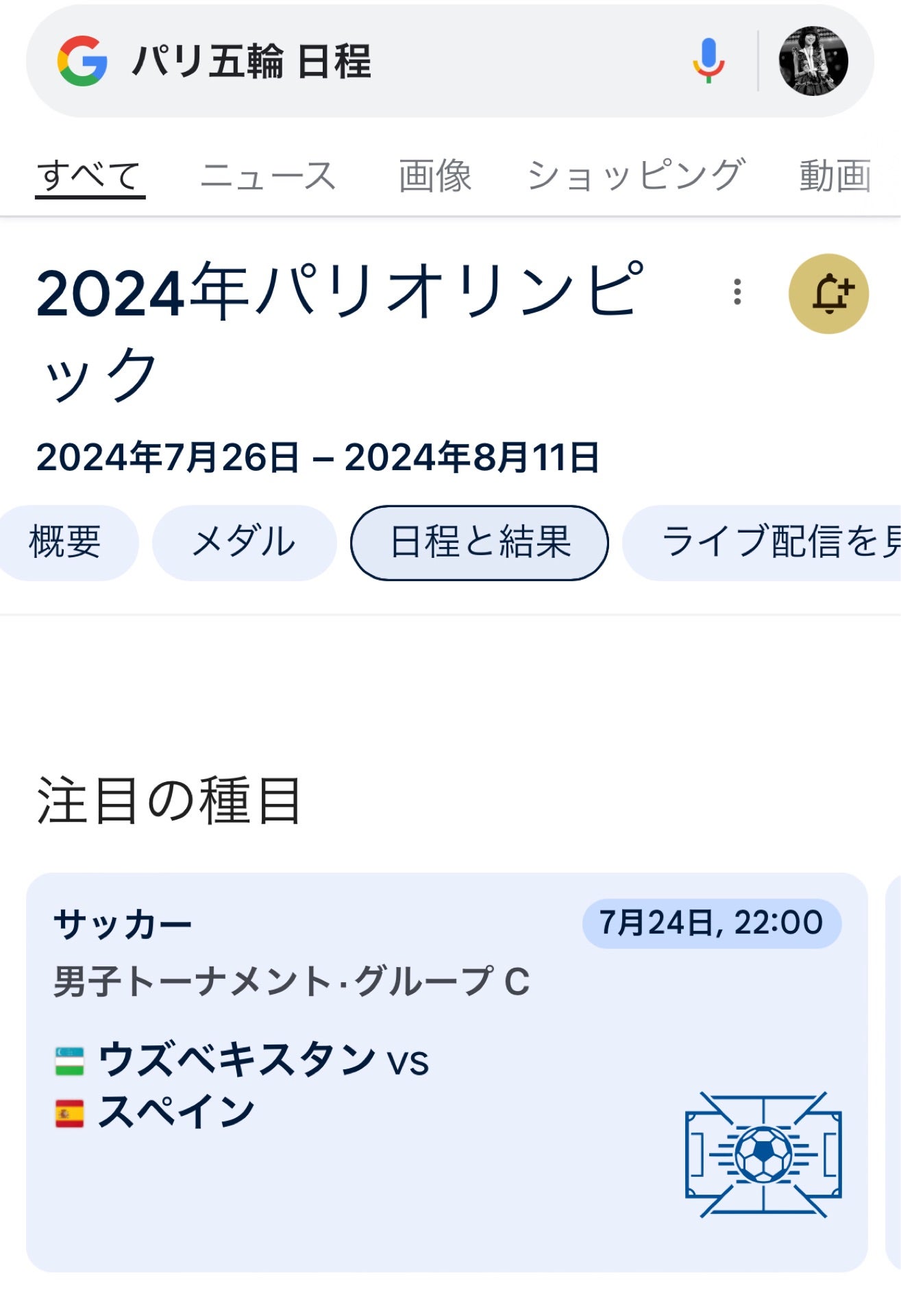Switch to the 動画 tab
The image size is (901, 1316).
[835, 175]
